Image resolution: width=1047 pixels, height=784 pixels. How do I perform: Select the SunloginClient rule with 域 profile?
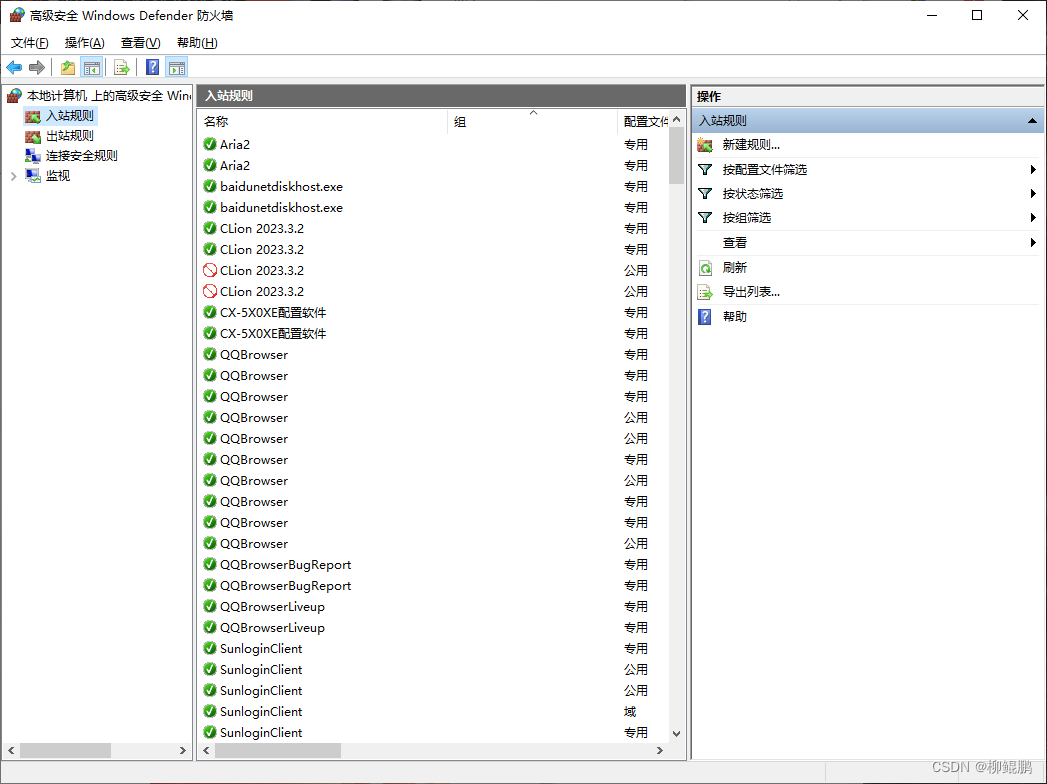(x=434, y=711)
